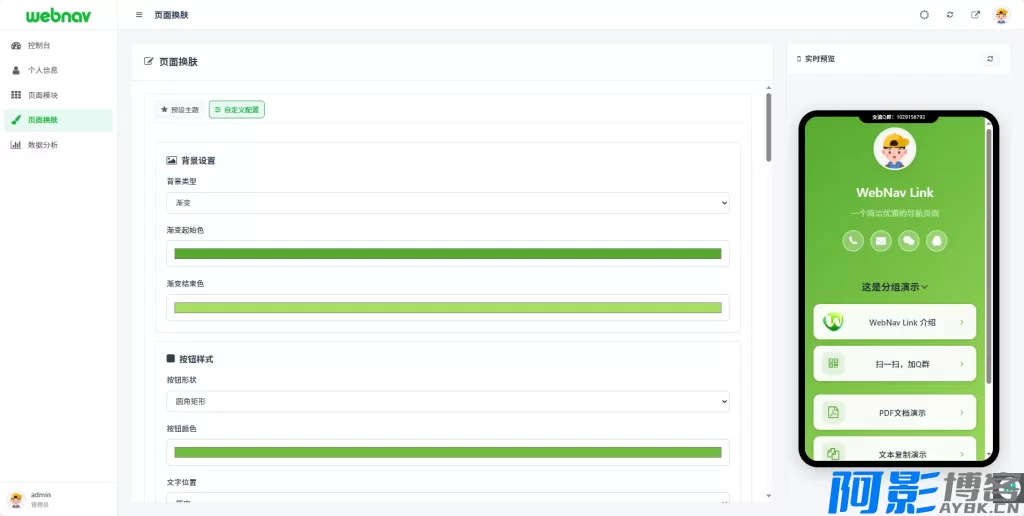The height and width of the screenshot is (516, 1024).
Task: Switch to the 预设主题 tab
Action: [180, 110]
